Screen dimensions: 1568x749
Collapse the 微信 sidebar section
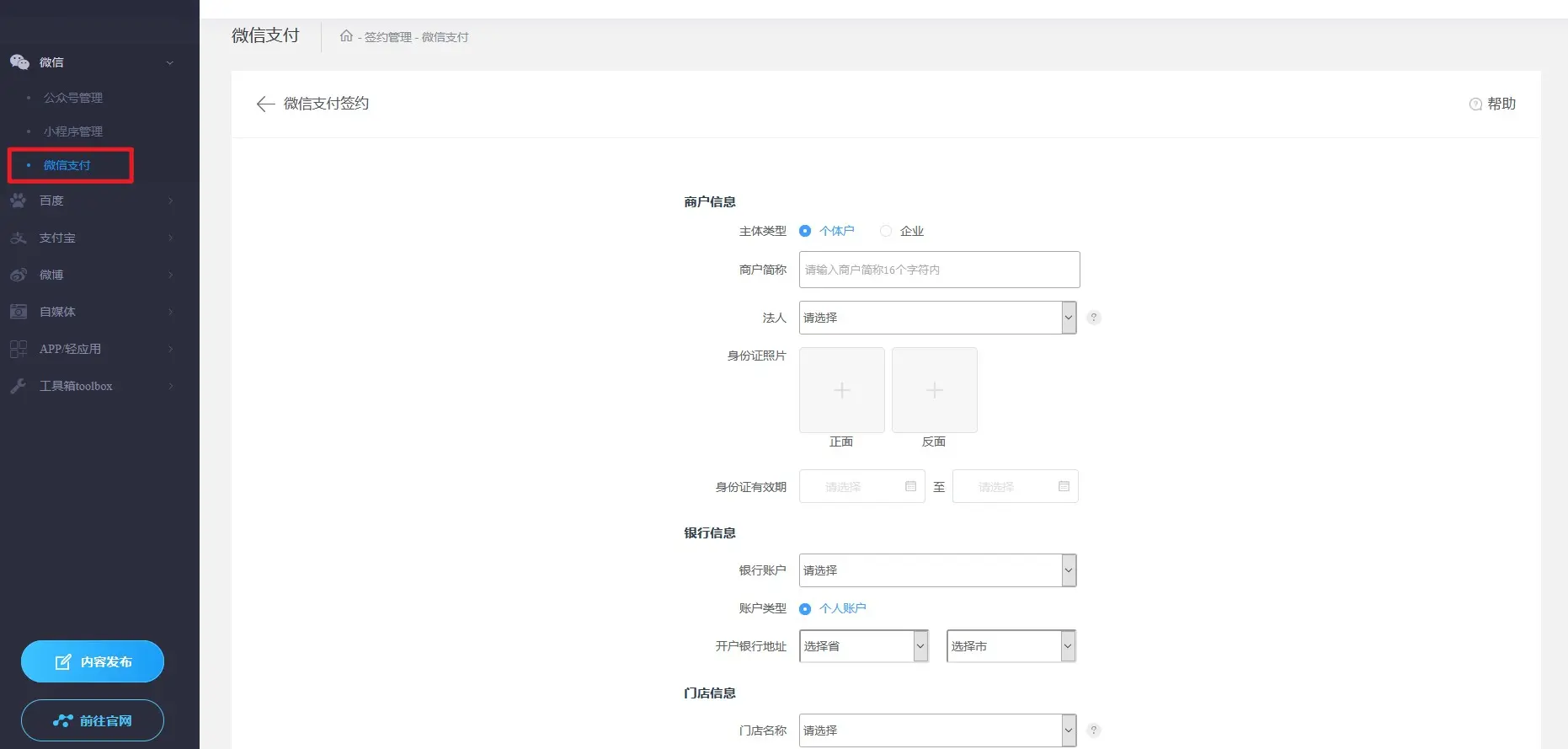pos(169,62)
